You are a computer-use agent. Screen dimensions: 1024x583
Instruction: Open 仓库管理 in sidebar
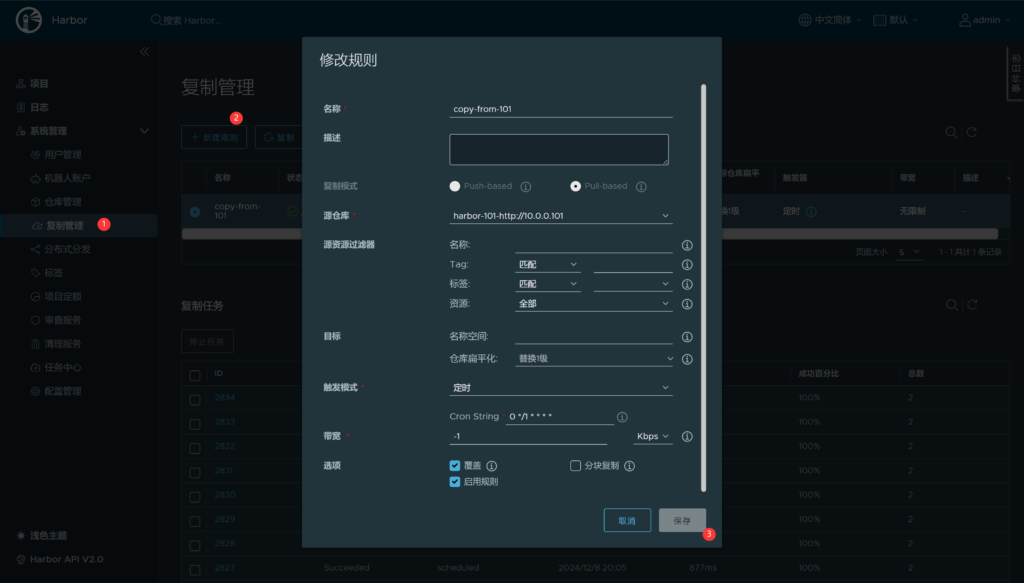point(63,202)
